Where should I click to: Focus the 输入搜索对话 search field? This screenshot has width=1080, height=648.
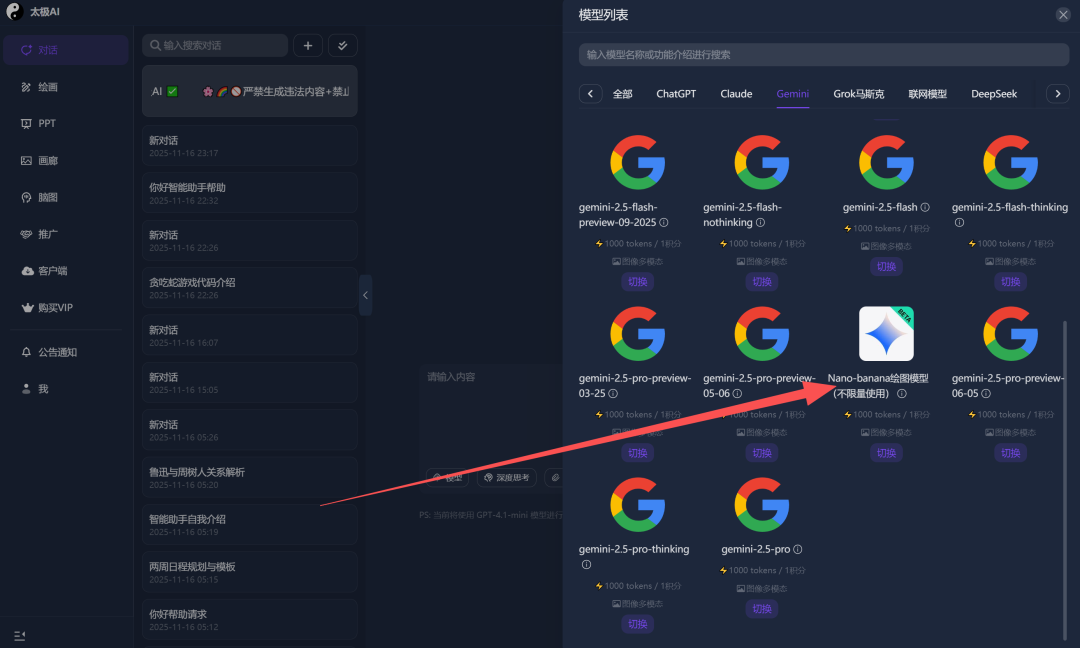point(215,45)
